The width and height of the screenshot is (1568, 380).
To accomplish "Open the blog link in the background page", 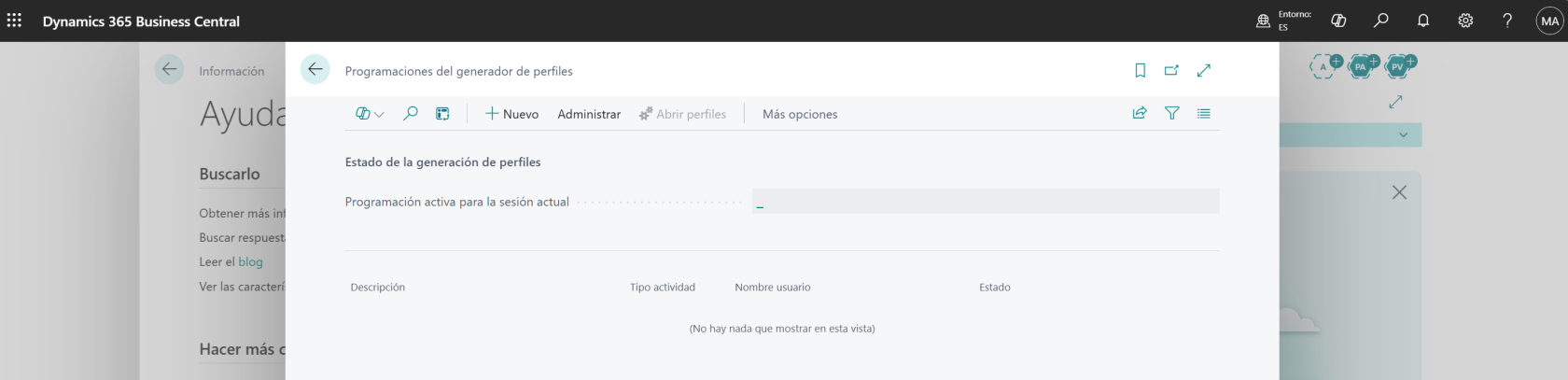I will (x=250, y=262).
